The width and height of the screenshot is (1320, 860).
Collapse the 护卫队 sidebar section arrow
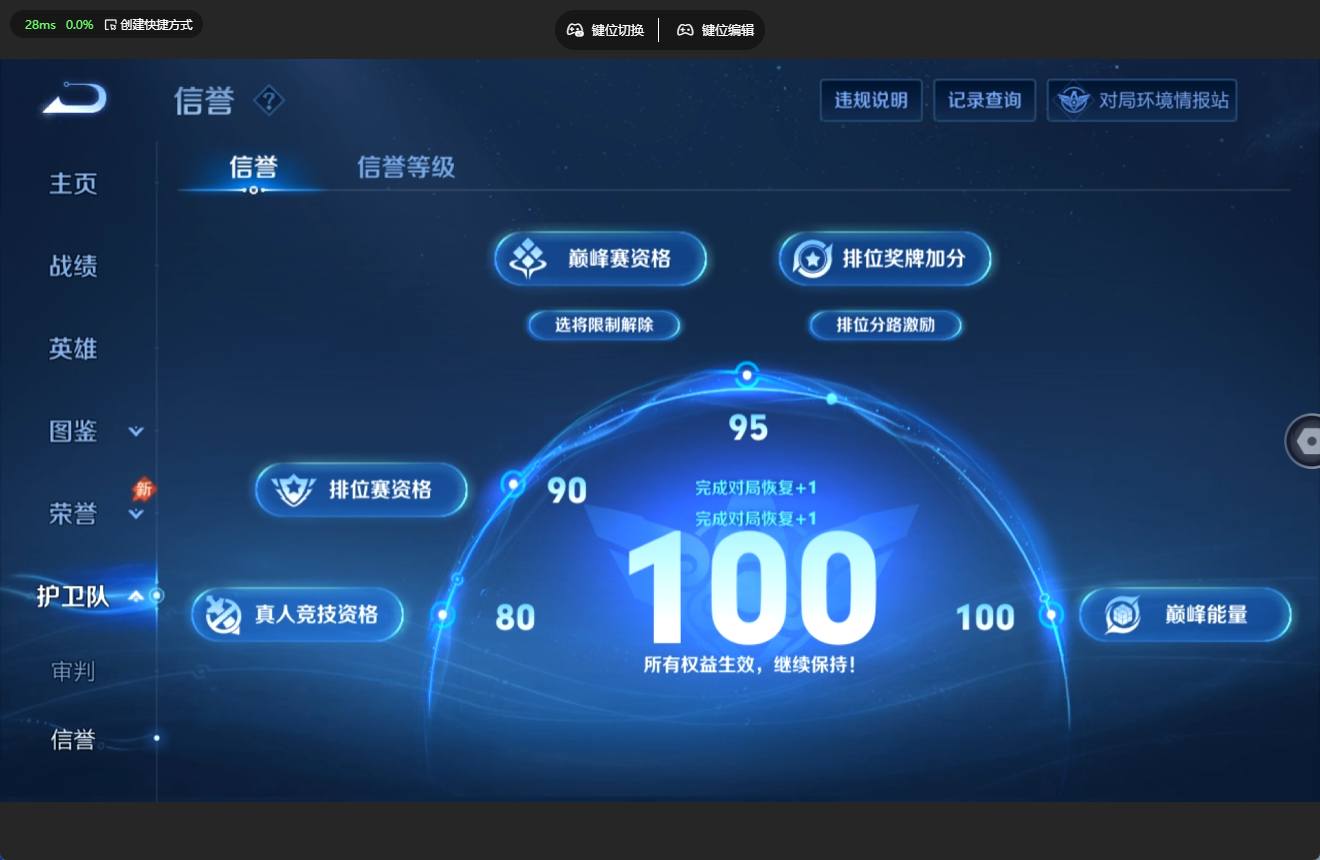136,597
